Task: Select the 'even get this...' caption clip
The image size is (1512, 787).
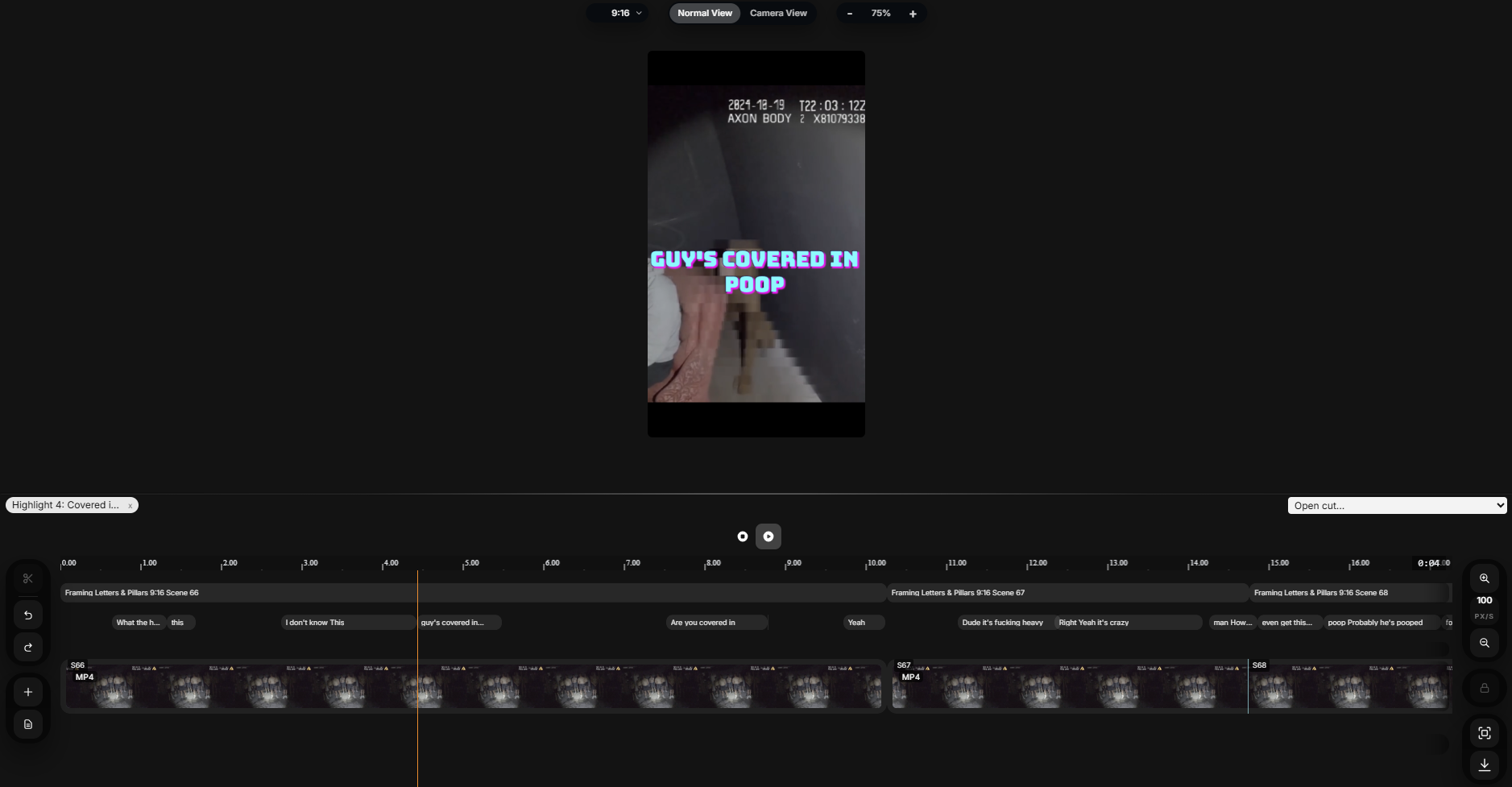Action: [x=1290, y=623]
